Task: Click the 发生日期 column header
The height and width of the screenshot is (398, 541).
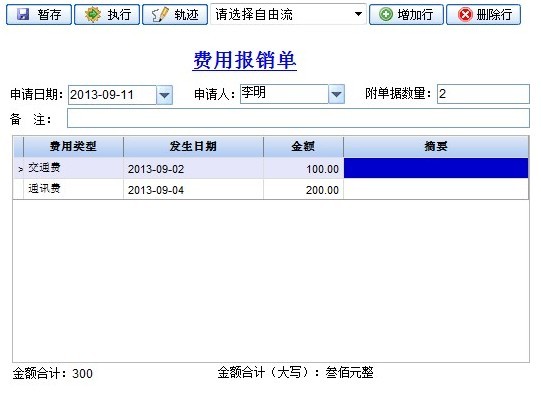Action: coord(193,147)
